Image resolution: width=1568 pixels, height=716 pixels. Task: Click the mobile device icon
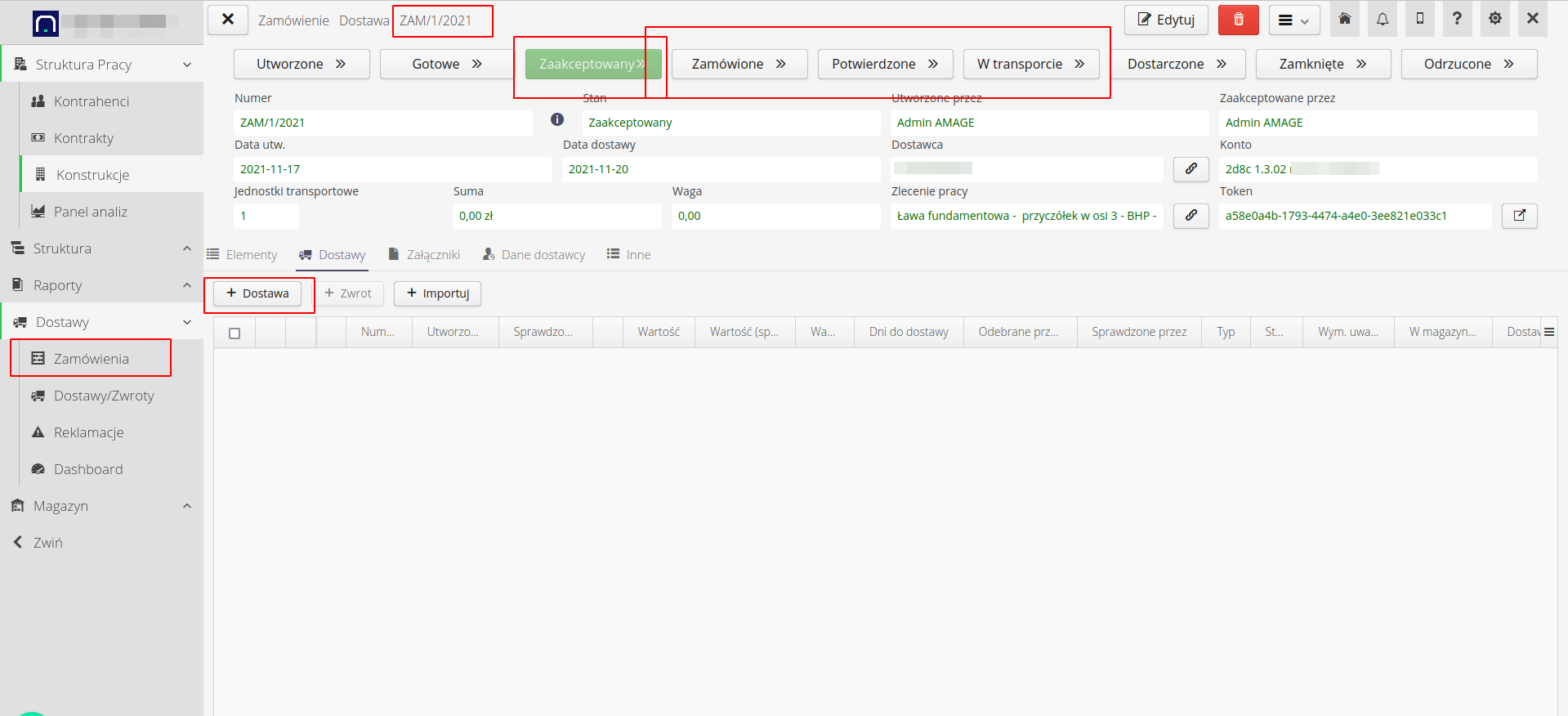pos(1419,20)
